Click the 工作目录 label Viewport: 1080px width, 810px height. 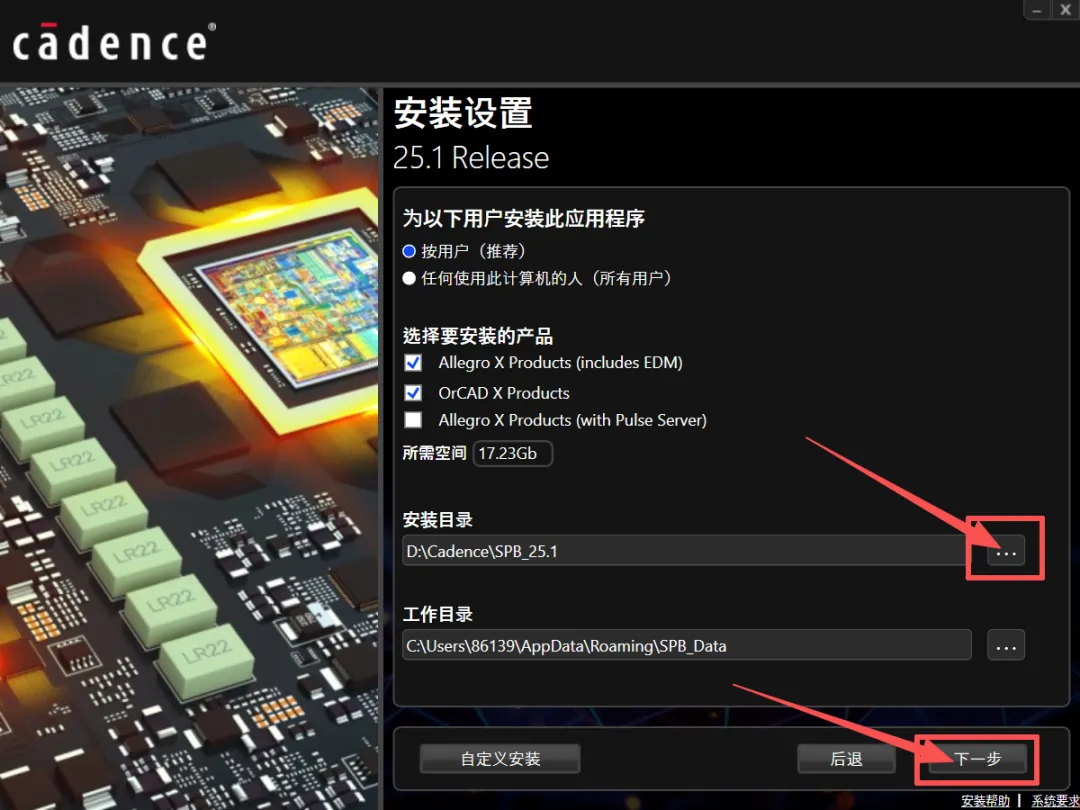click(x=437, y=614)
